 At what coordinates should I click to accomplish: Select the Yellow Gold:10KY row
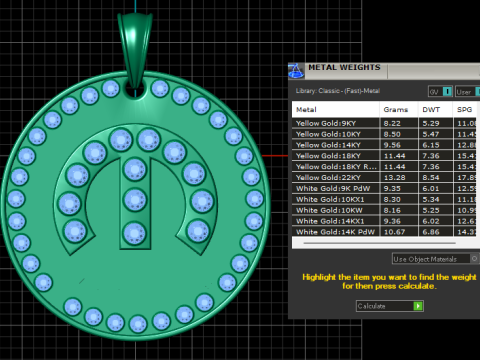(x=384, y=134)
